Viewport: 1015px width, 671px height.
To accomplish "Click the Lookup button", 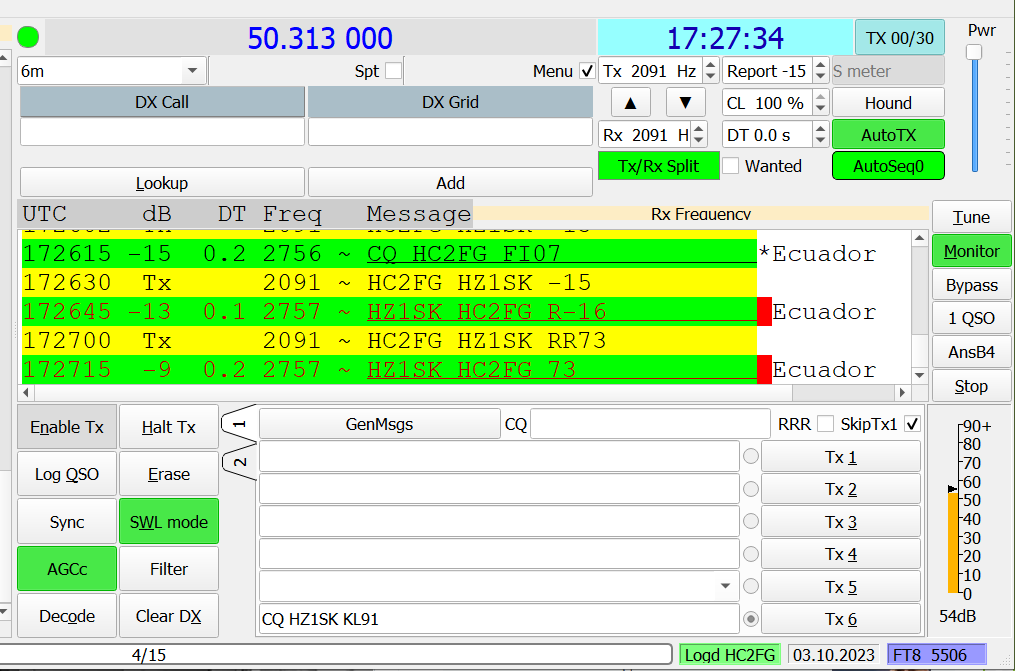I will [162, 183].
